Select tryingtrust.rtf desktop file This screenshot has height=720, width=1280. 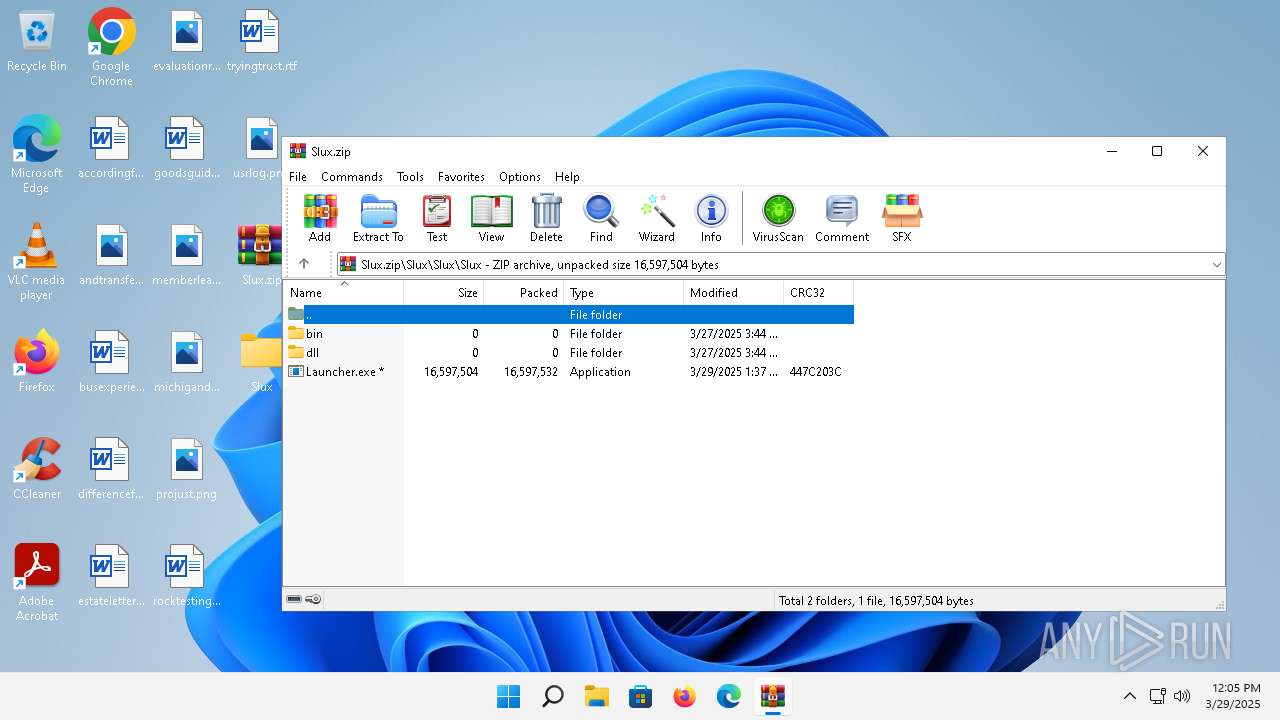(x=261, y=42)
